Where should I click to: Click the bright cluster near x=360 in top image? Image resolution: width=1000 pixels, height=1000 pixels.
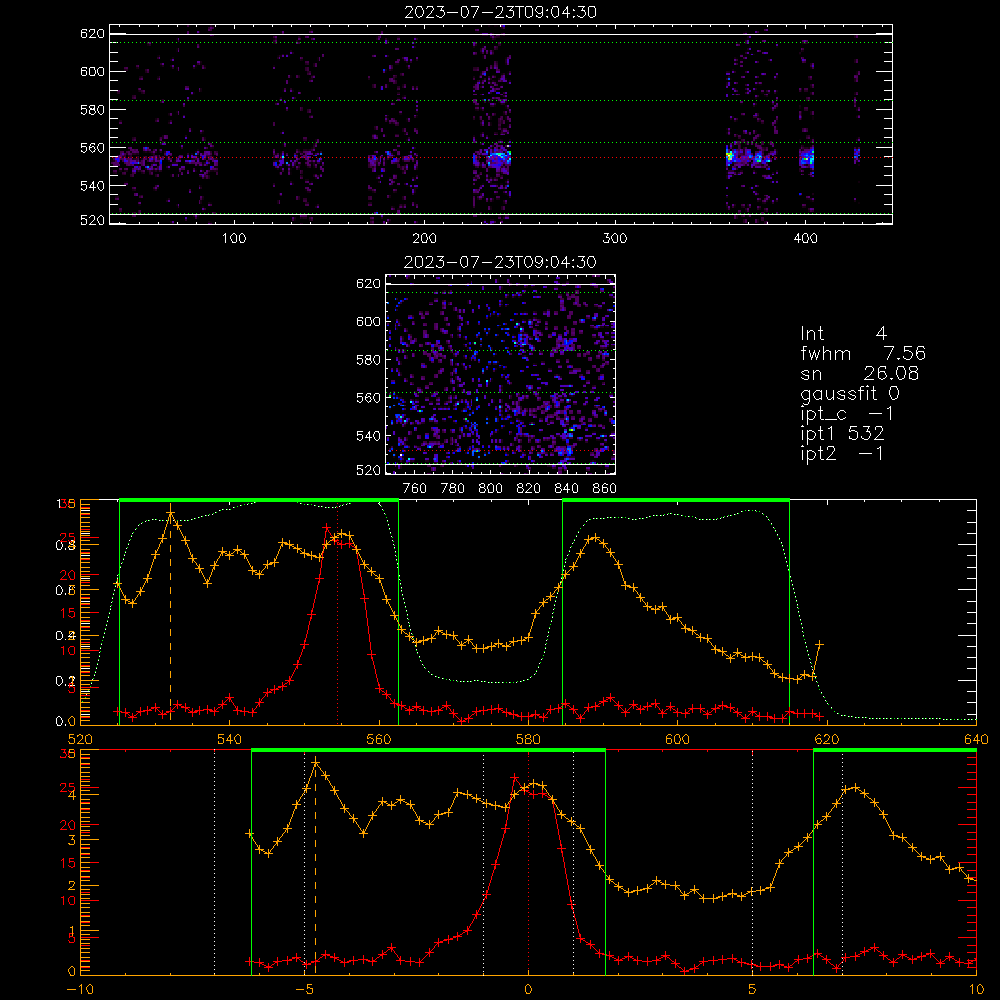[731, 156]
